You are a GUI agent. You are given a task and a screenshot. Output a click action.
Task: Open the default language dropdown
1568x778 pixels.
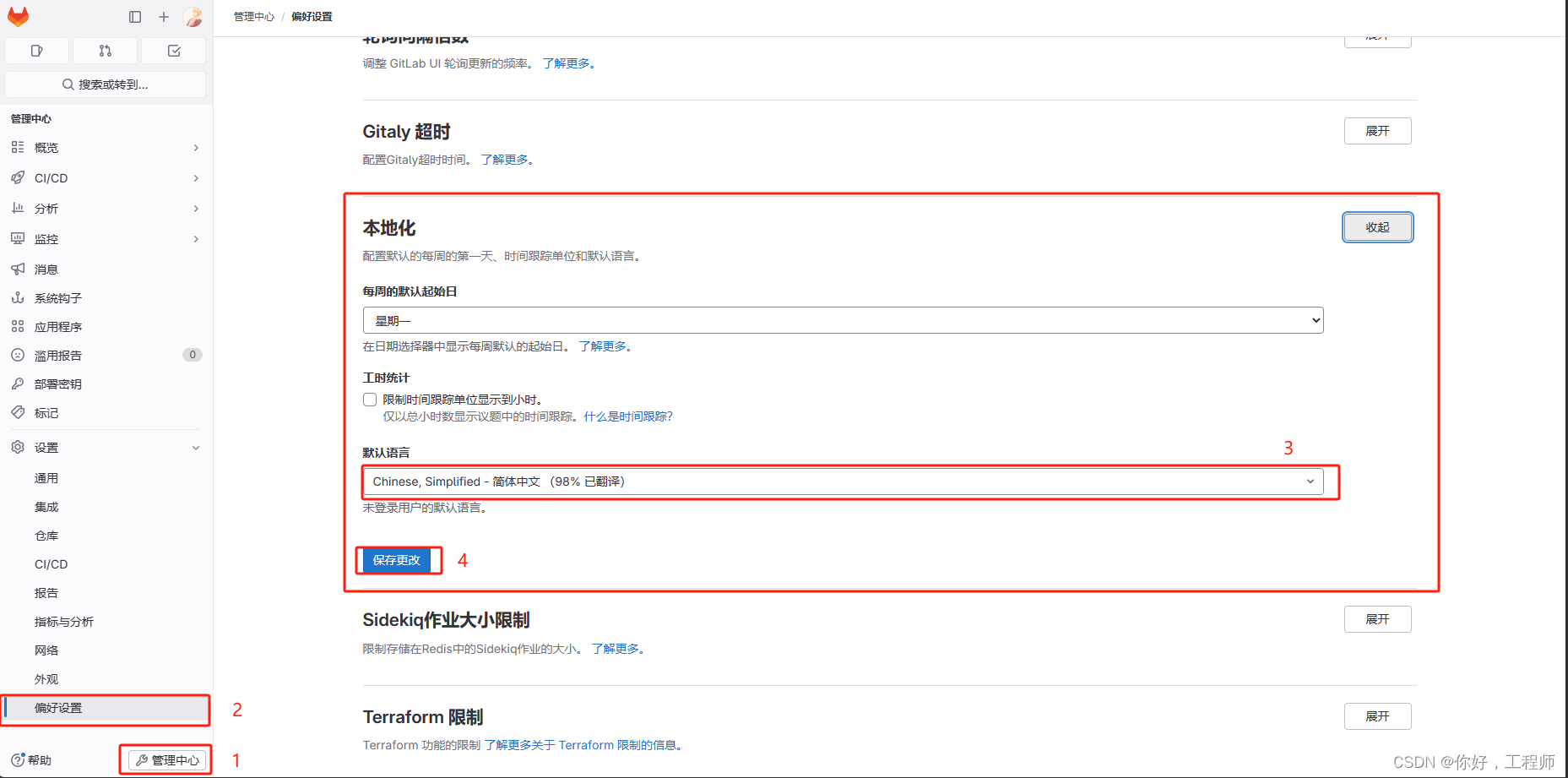[x=843, y=481]
